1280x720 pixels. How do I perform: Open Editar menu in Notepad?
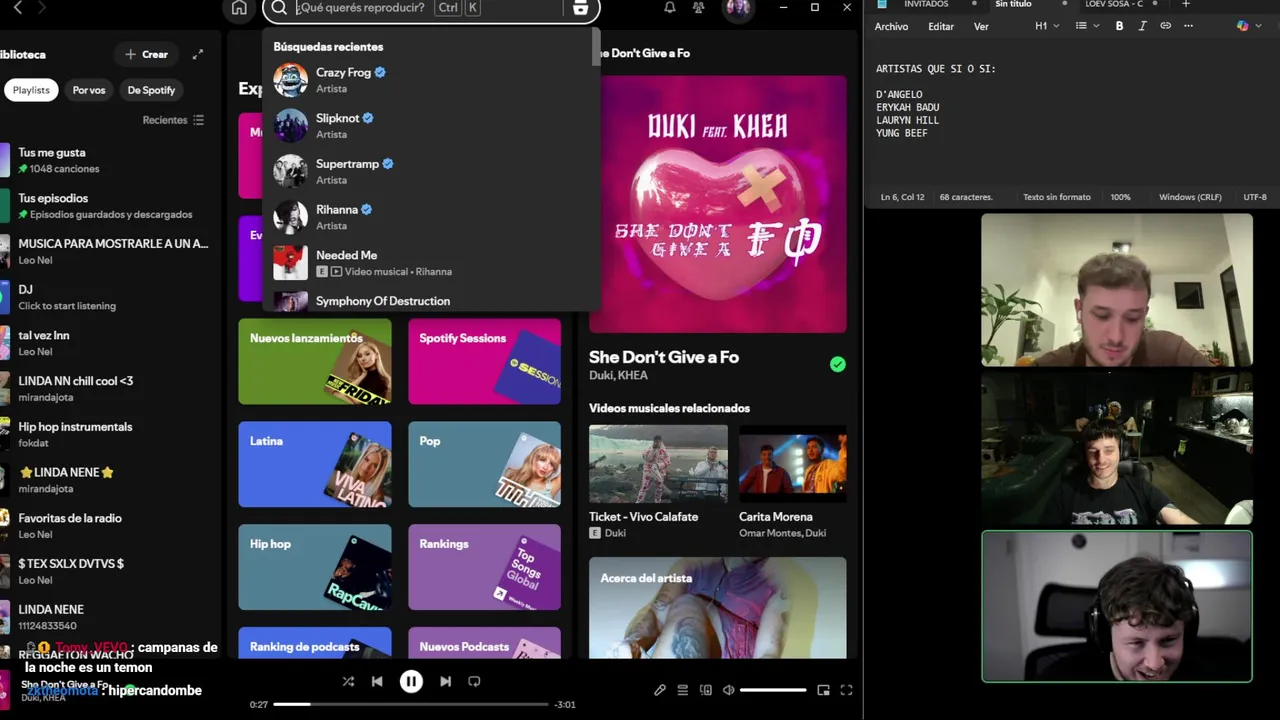tap(941, 26)
